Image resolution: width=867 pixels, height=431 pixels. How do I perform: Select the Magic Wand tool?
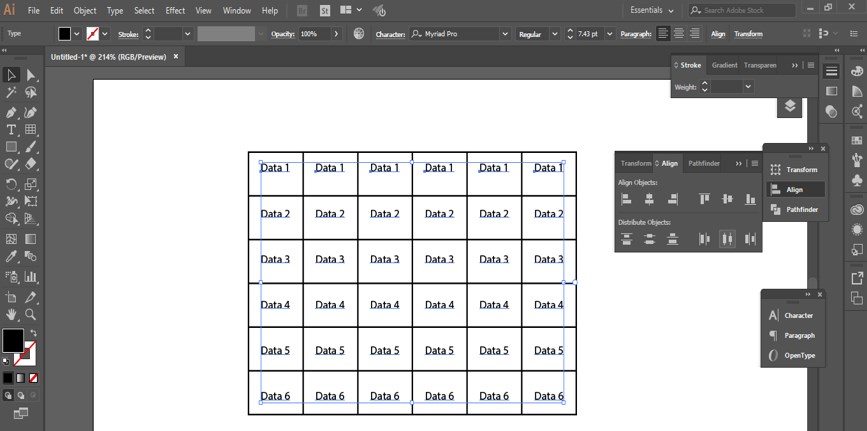click(11, 92)
